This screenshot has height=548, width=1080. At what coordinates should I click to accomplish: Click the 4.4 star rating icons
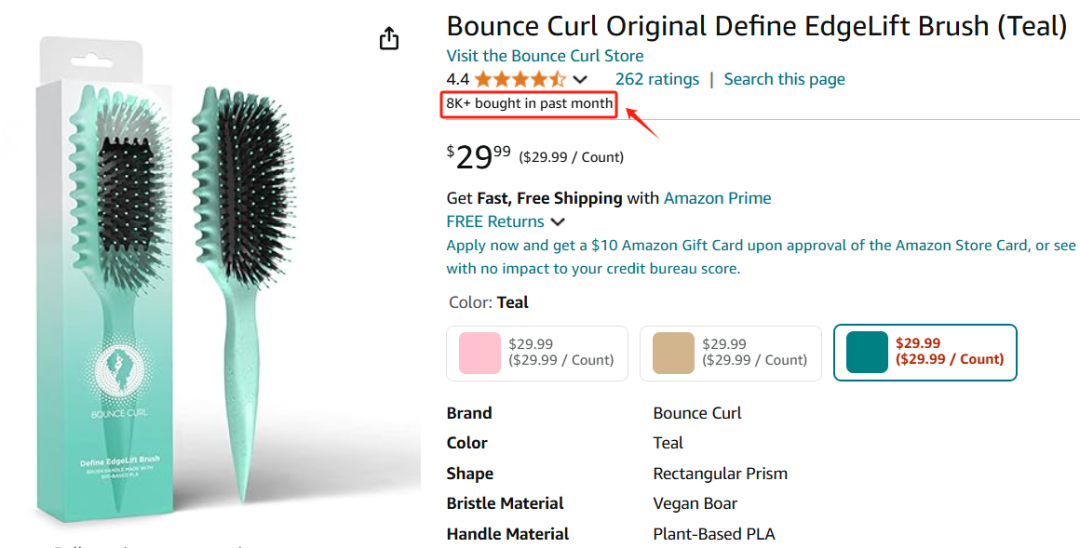[x=520, y=80]
